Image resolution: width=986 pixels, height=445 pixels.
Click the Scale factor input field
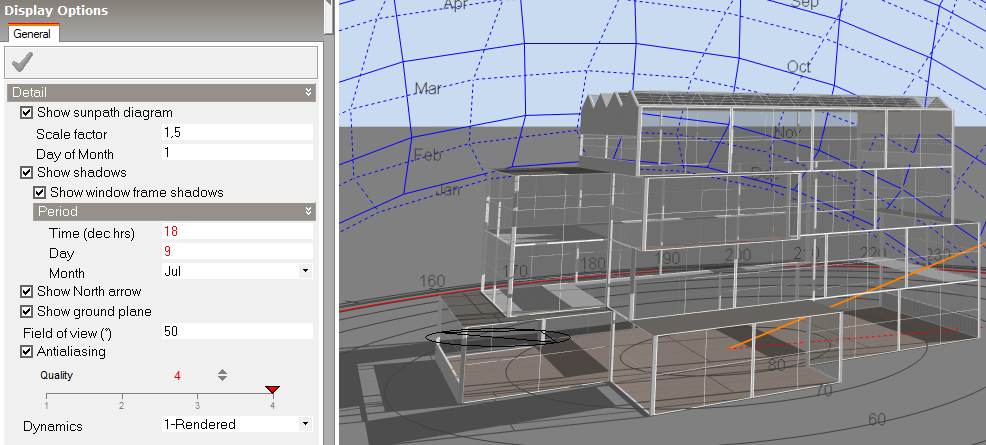point(236,133)
